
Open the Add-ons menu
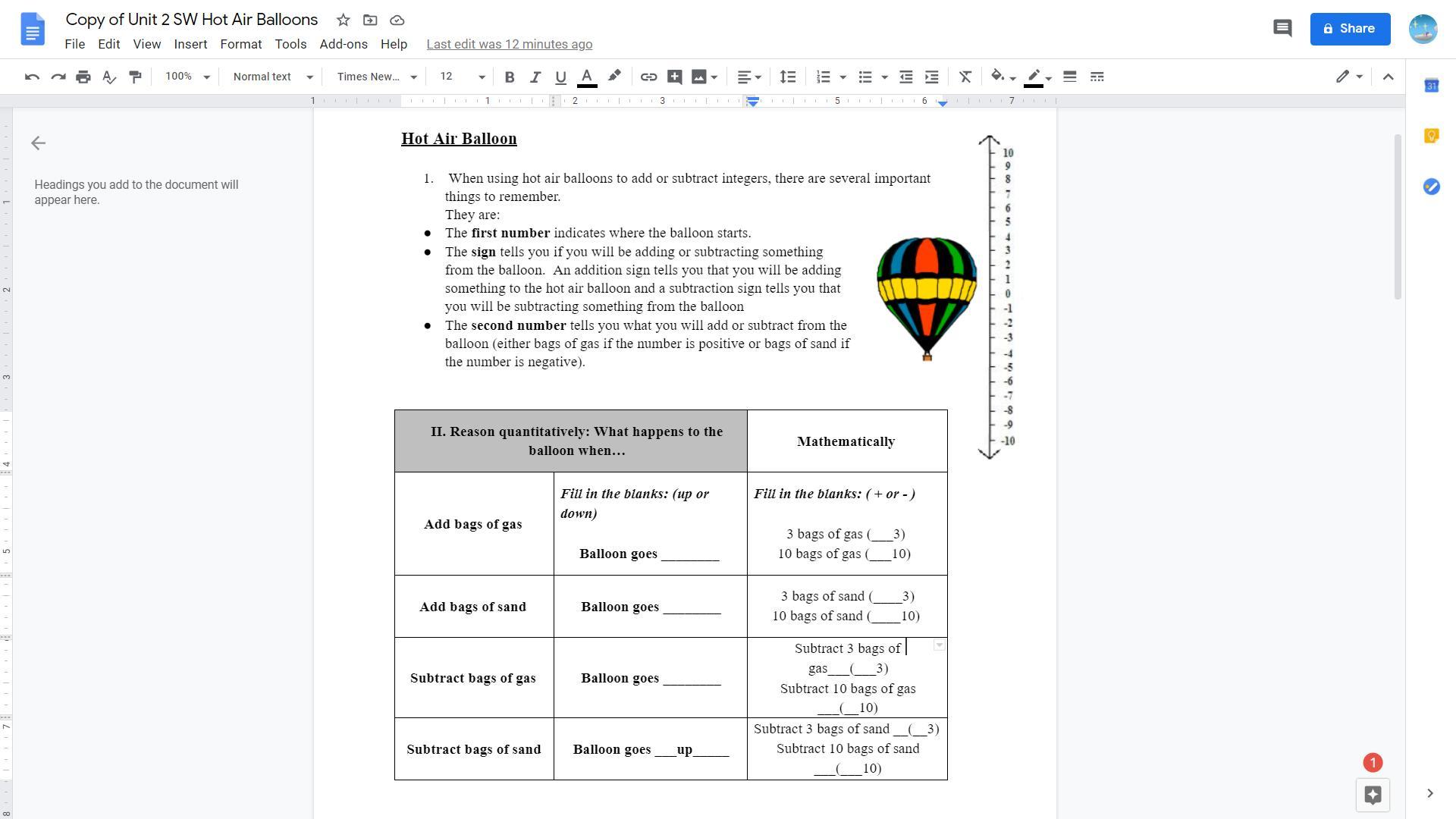(x=343, y=44)
